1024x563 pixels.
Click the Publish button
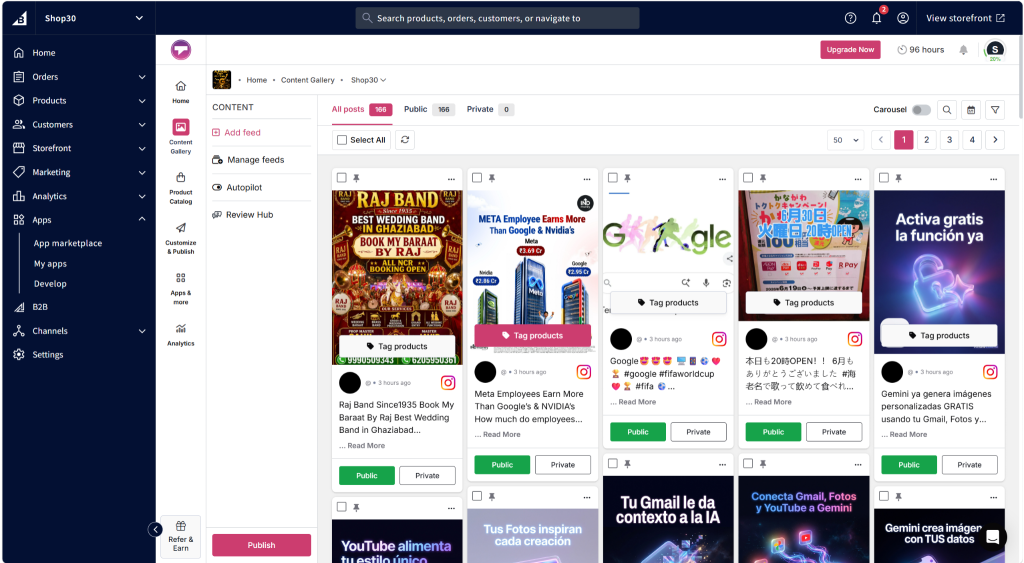tap(261, 545)
